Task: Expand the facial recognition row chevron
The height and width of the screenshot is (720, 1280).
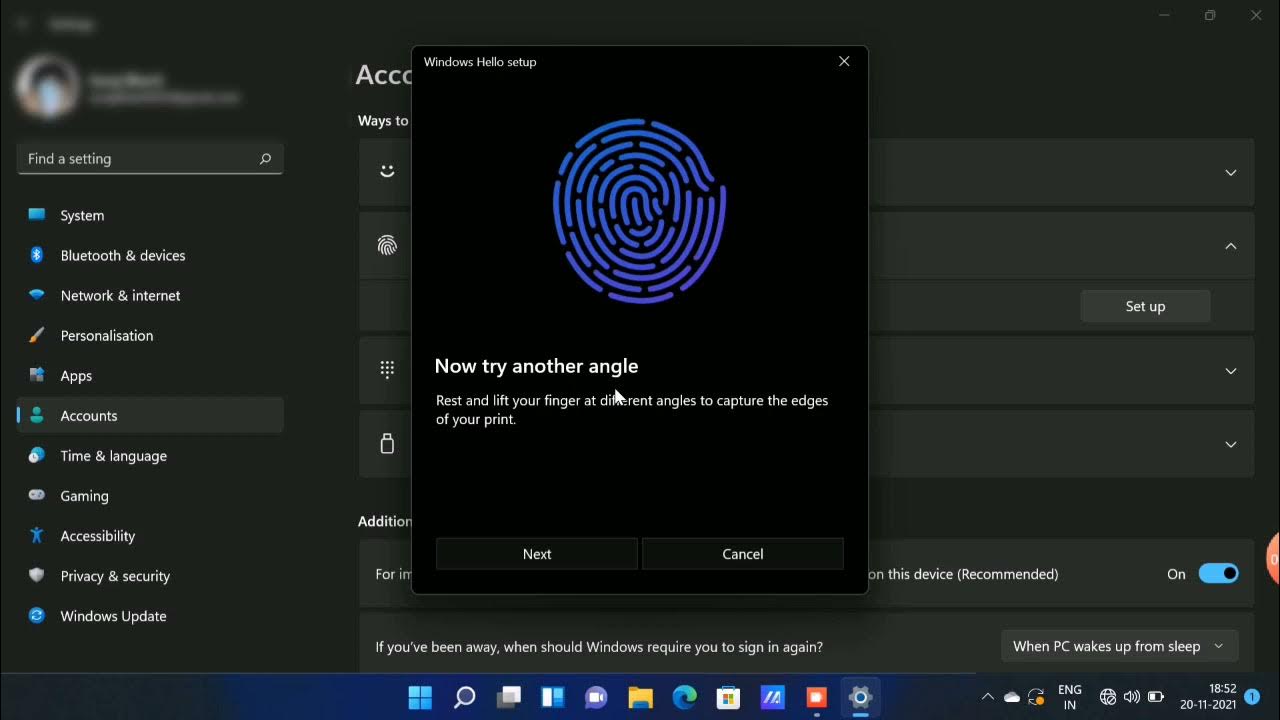Action: point(1231,172)
